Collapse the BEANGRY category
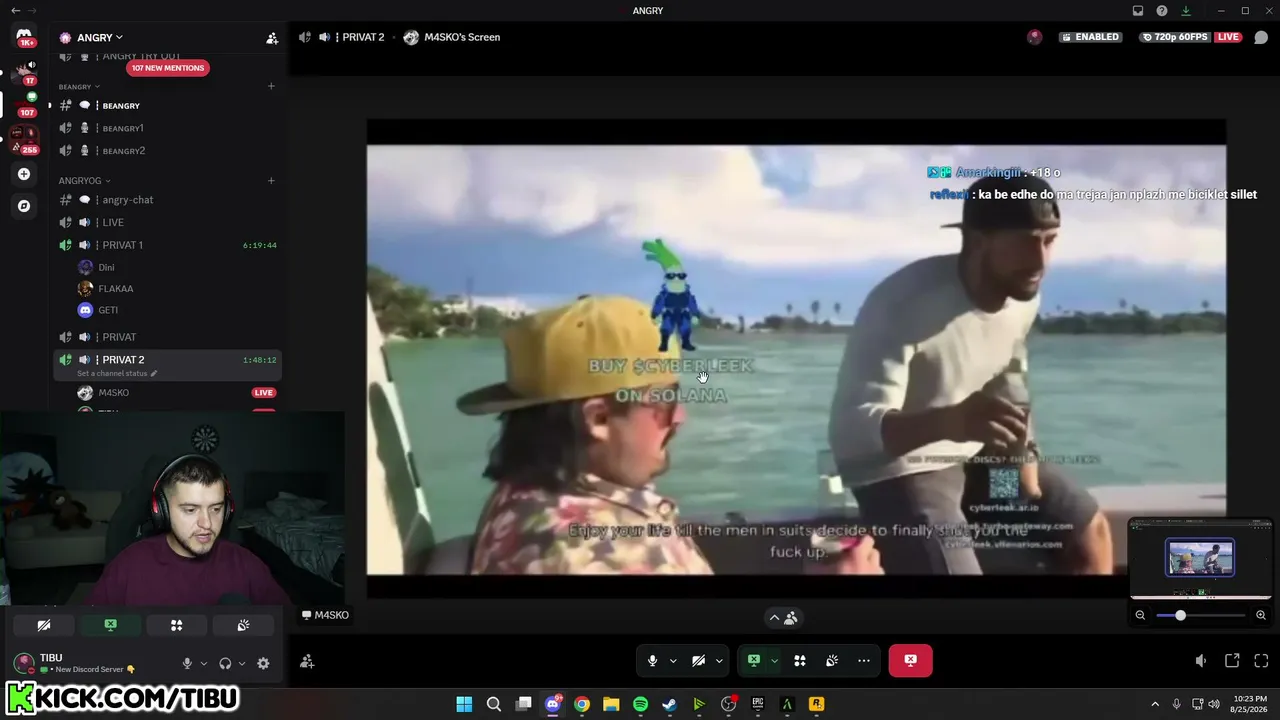The image size is (1280, 720). (79, 87)
